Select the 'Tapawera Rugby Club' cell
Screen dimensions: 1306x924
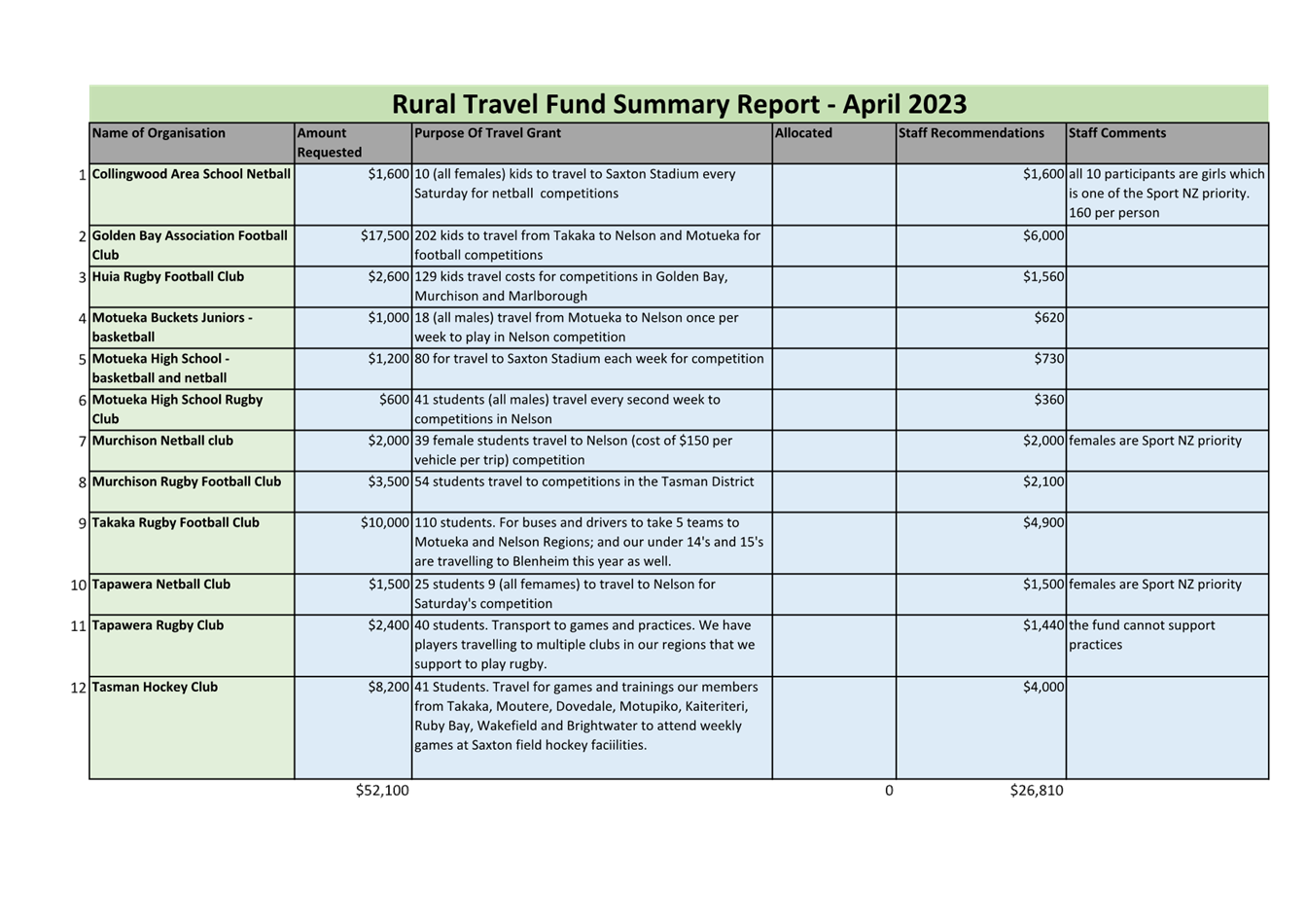coord(192,646)
